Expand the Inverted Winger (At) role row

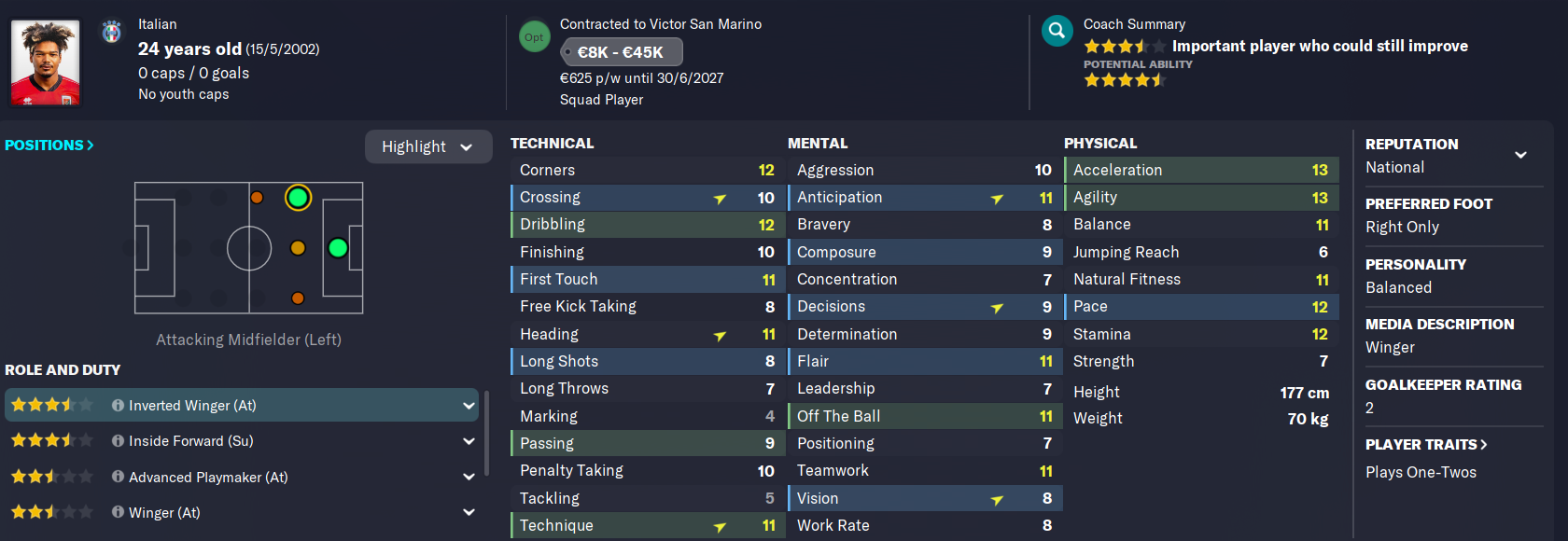point(469,405)
